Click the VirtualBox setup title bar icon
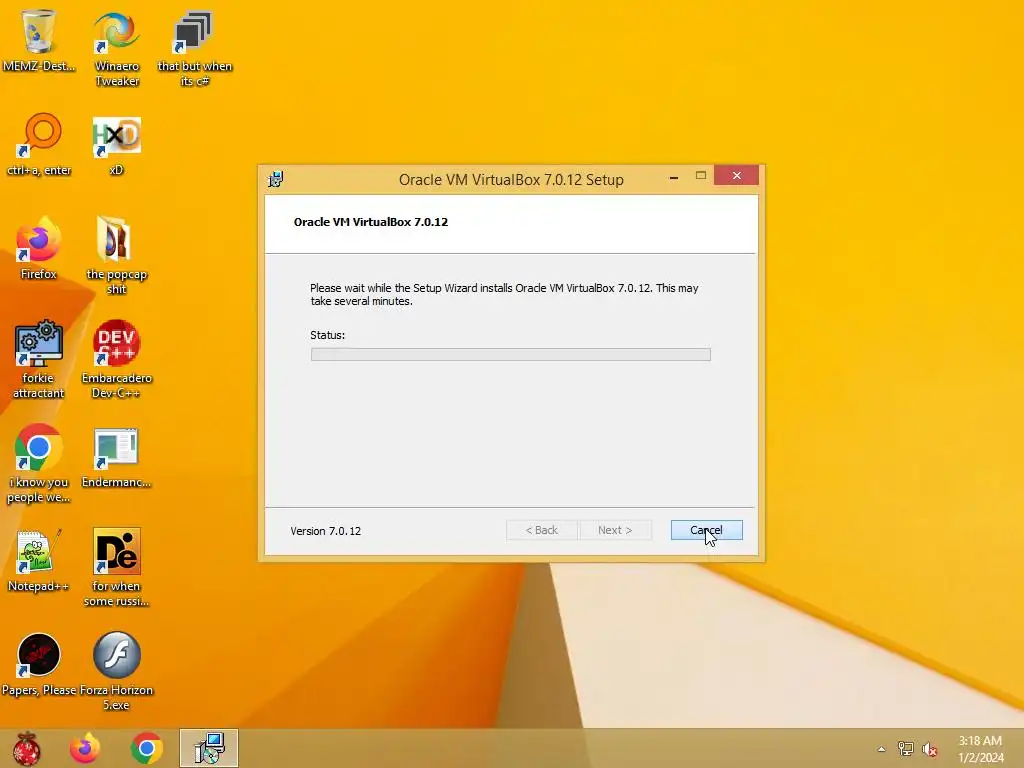 (x=276, y=179)
